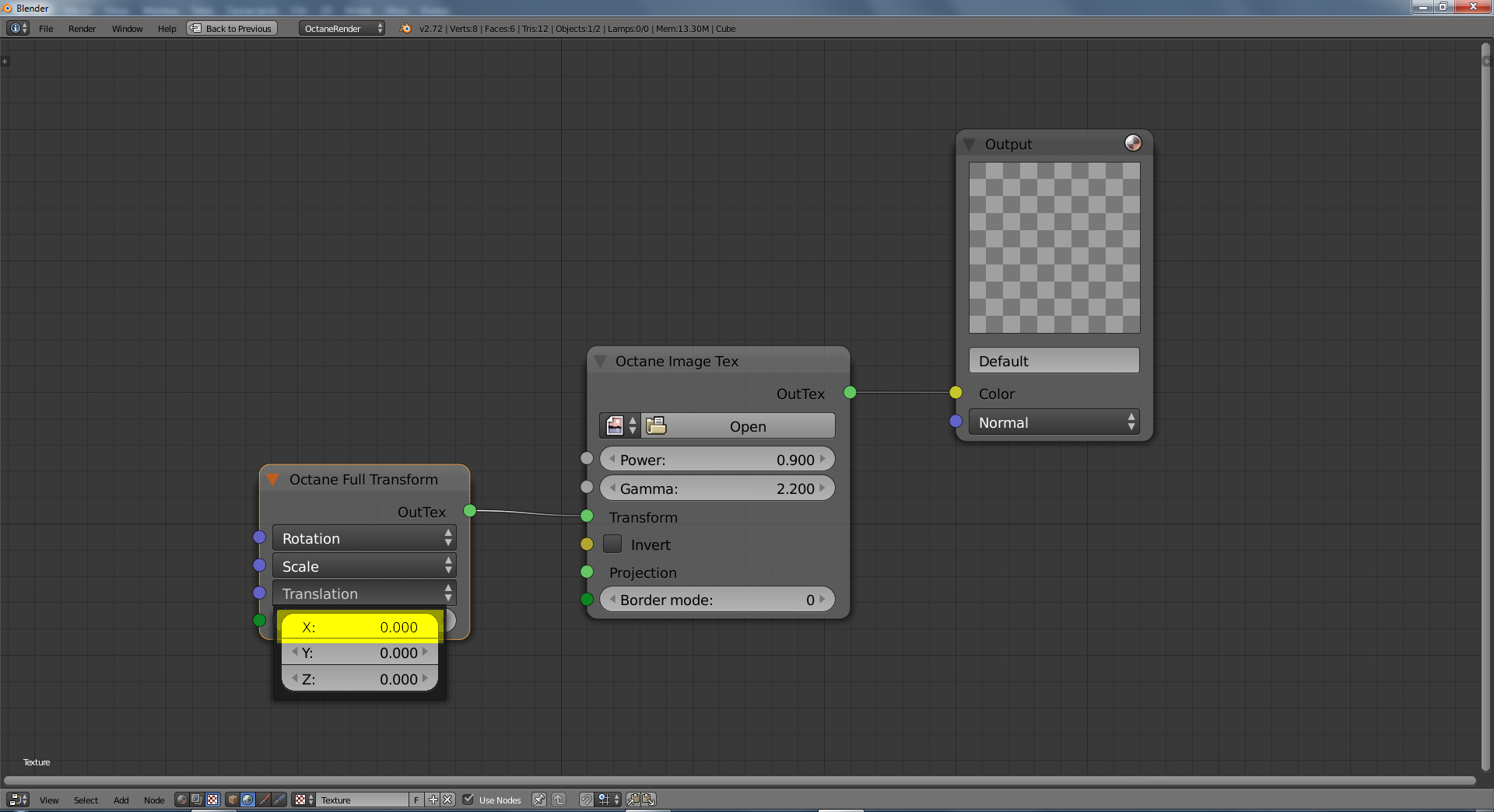Select the line style texture type
Screen dimensions: 1494x812
pyautogui.click(x=279, y=800)
